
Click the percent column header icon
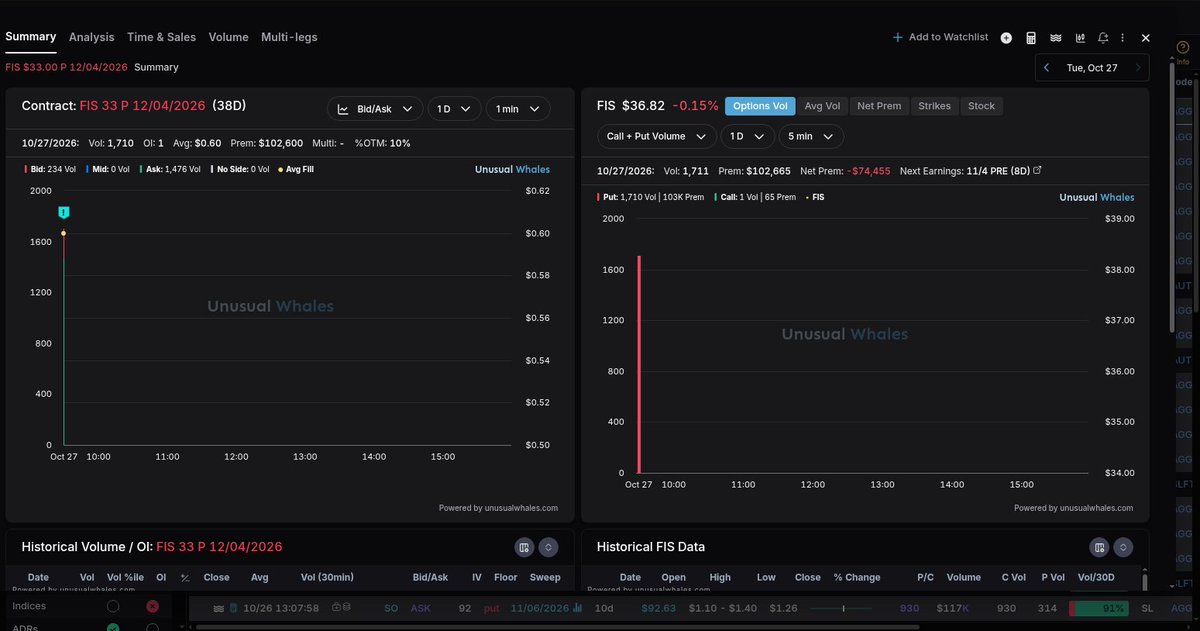185,577
